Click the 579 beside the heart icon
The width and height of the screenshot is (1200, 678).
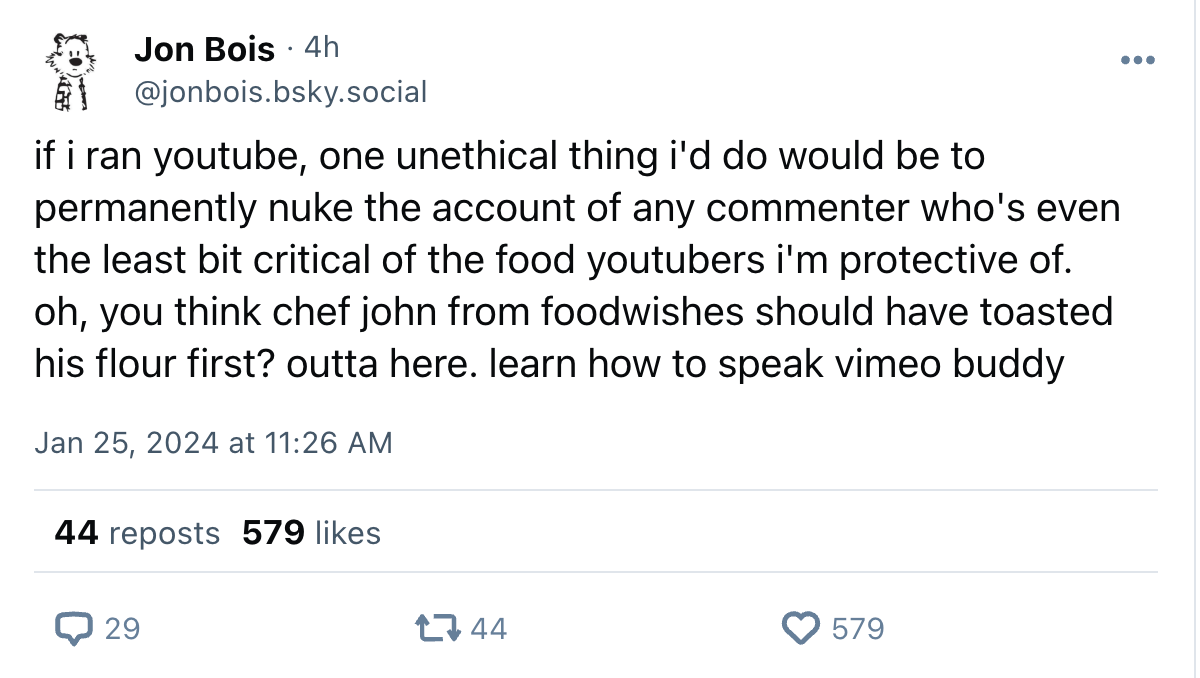click(x=858, y=628)
